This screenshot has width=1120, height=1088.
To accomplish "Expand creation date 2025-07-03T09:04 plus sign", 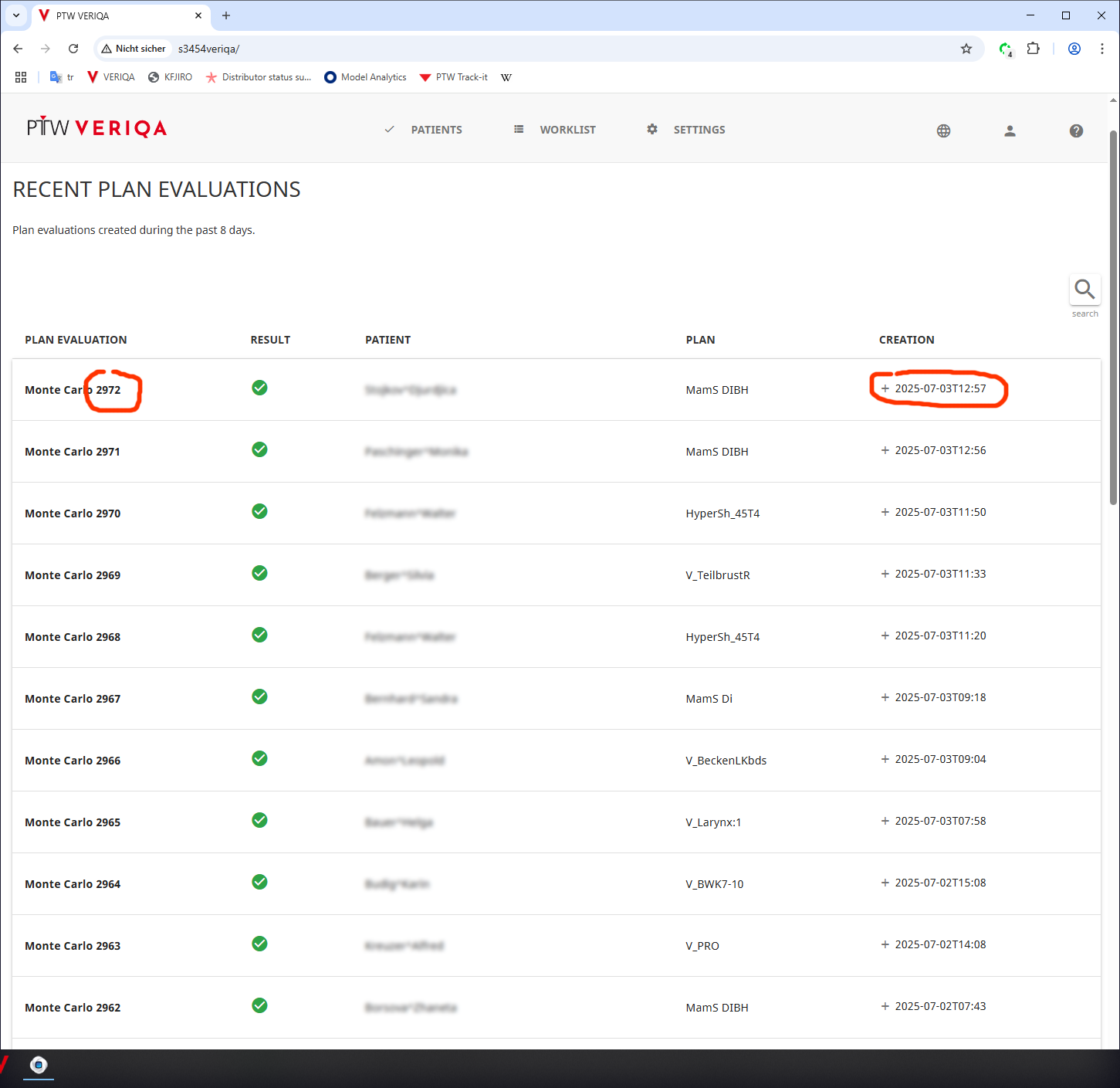I will point(885,759).
